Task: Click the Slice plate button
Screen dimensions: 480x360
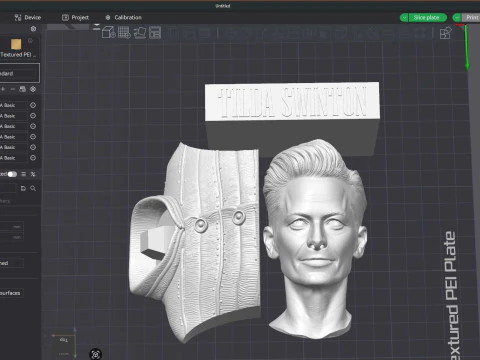Action: (x=427, y=17)
